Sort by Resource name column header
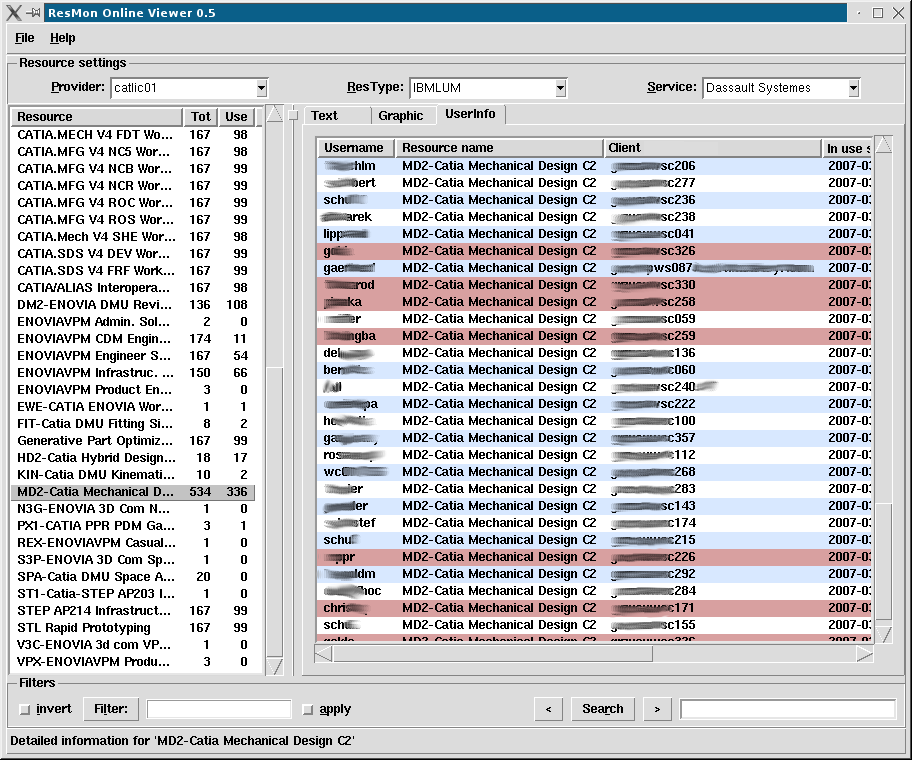The height and width of the screenshot is (760, 912). [499, 148]
